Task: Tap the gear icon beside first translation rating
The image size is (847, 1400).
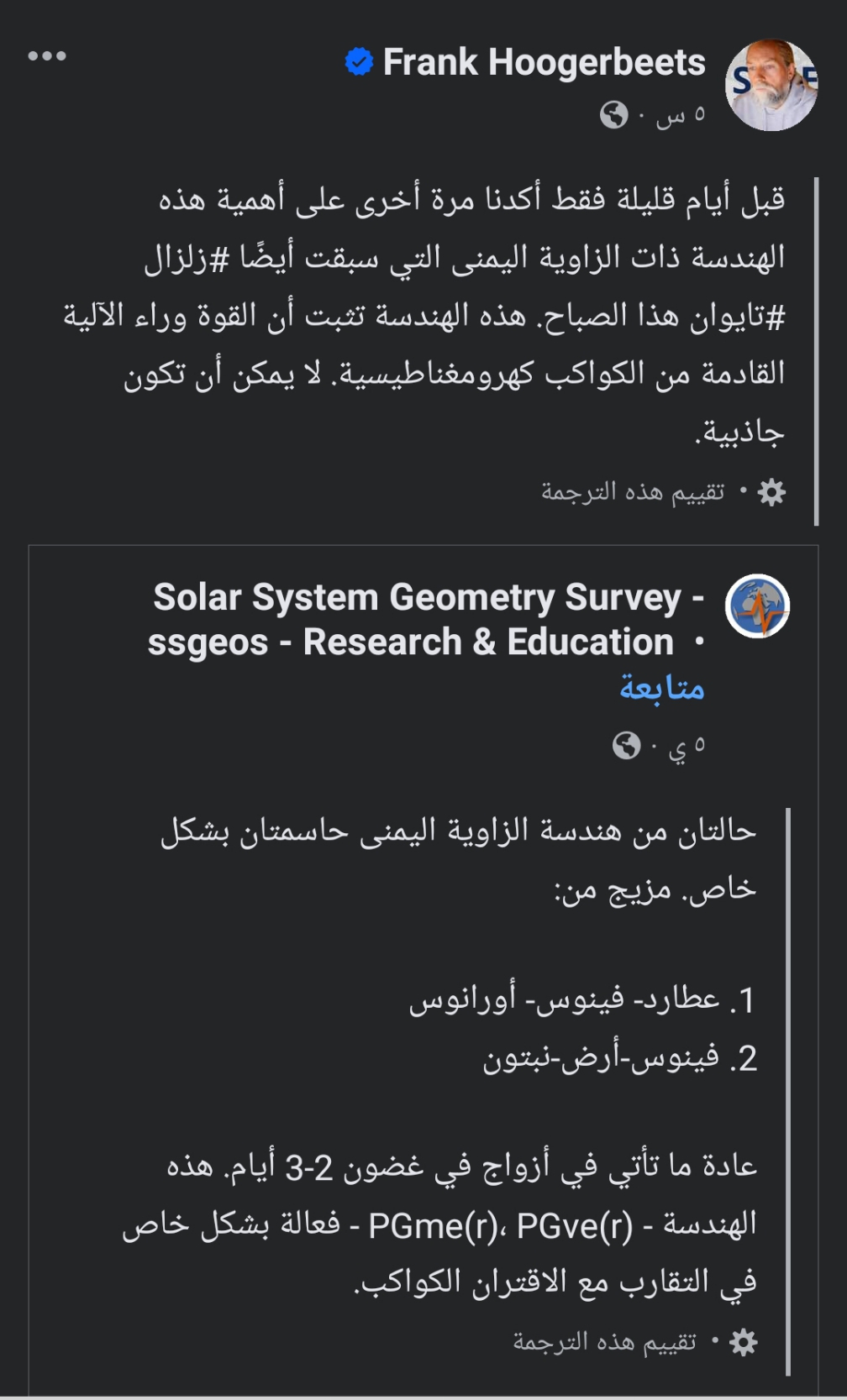Action: click(771, 492)
